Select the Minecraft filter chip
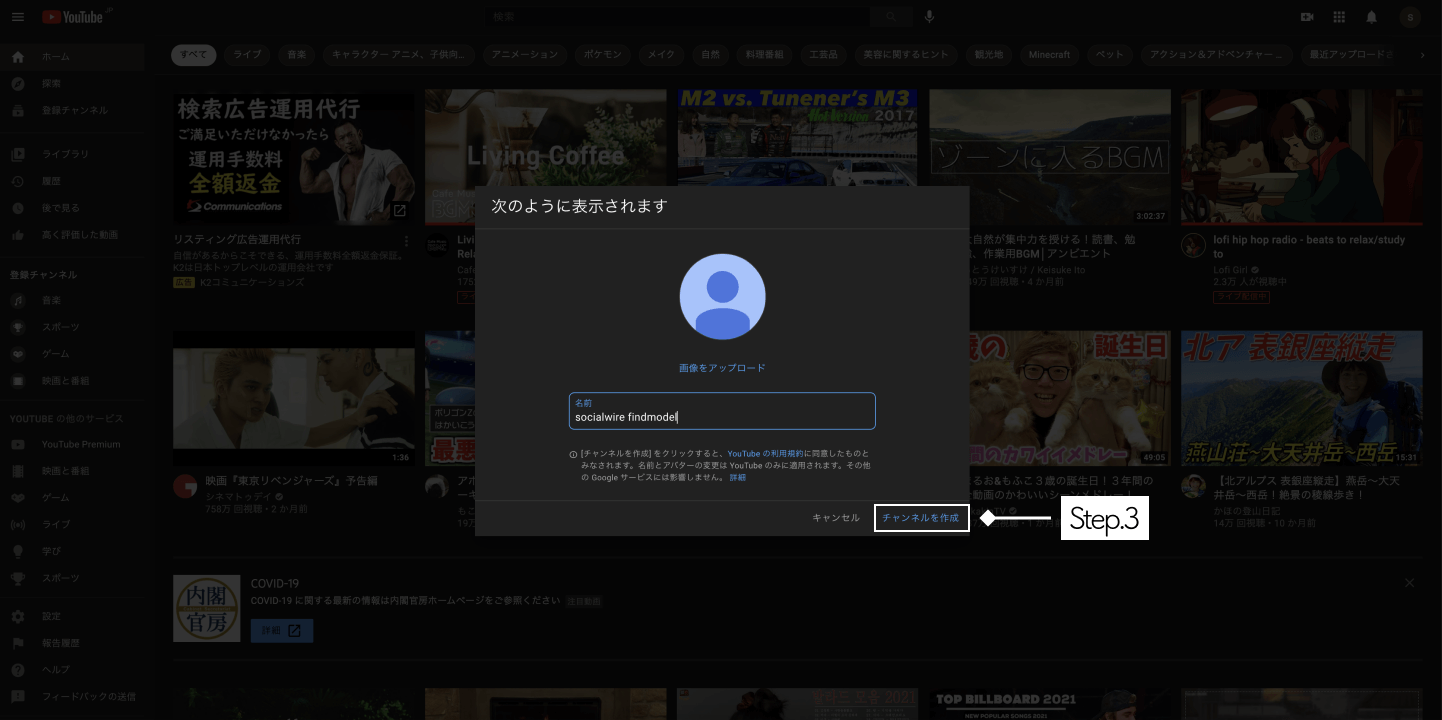 (x=1049, y=55)
